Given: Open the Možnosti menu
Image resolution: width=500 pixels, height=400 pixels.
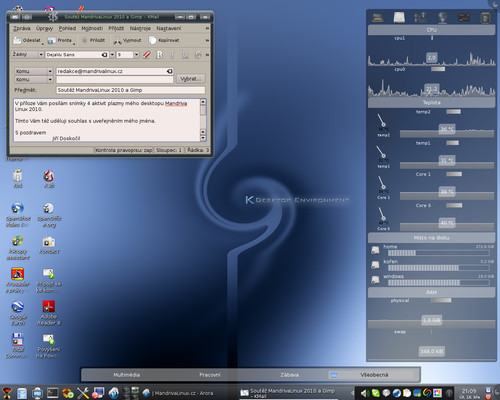Looking at the screenshot, I should click(92, 28).
